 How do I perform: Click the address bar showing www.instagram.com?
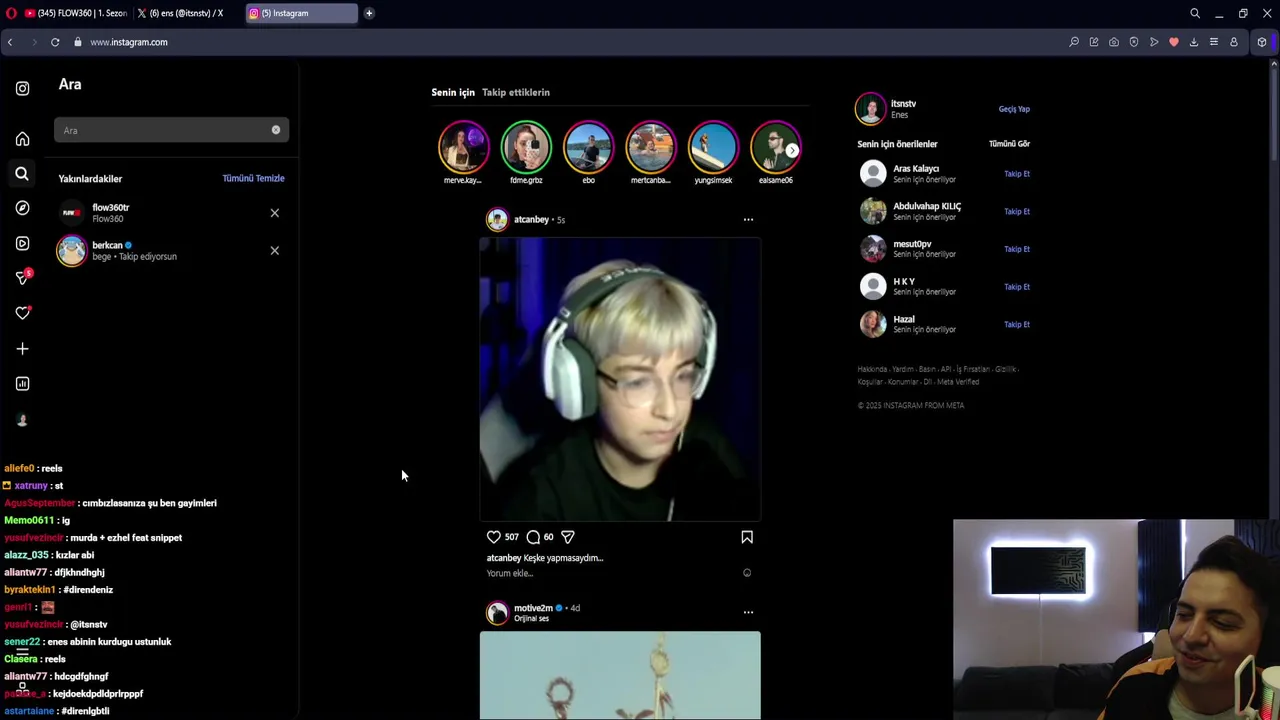(x=129, y=42)
